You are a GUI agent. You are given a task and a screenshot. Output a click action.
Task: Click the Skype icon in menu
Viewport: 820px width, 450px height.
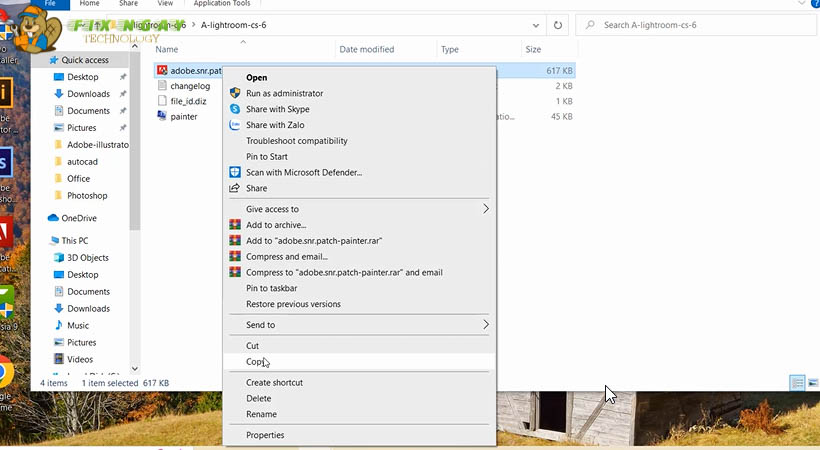click(x=235, y=109)
